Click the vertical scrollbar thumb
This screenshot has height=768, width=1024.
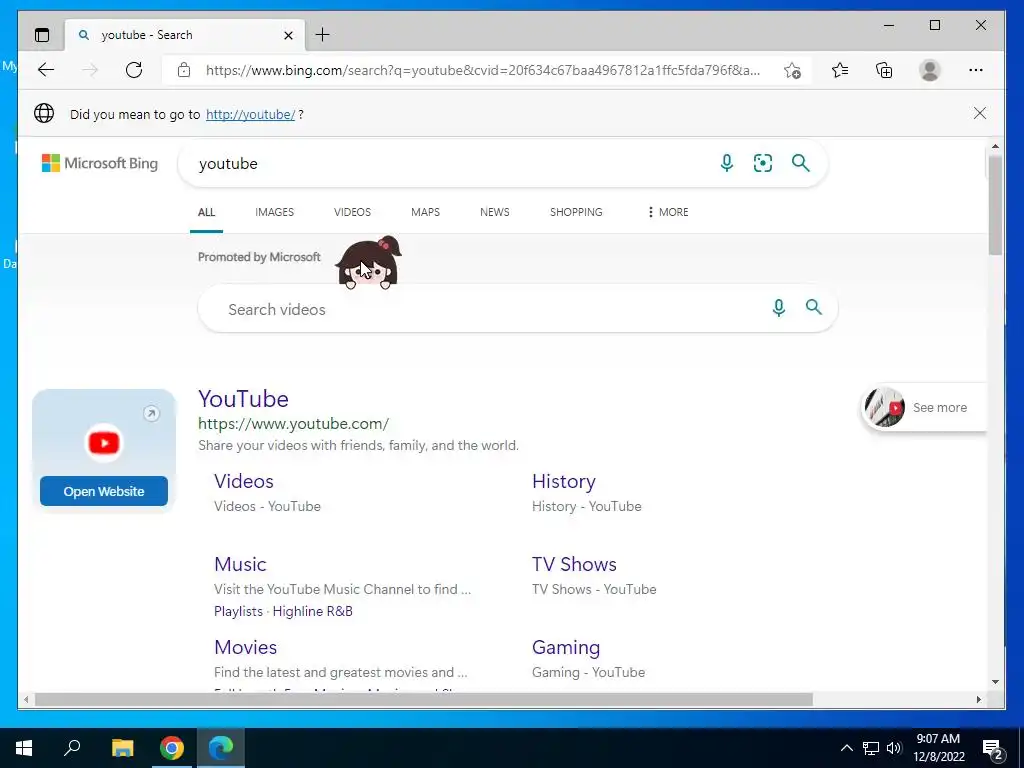pos(995,206)
